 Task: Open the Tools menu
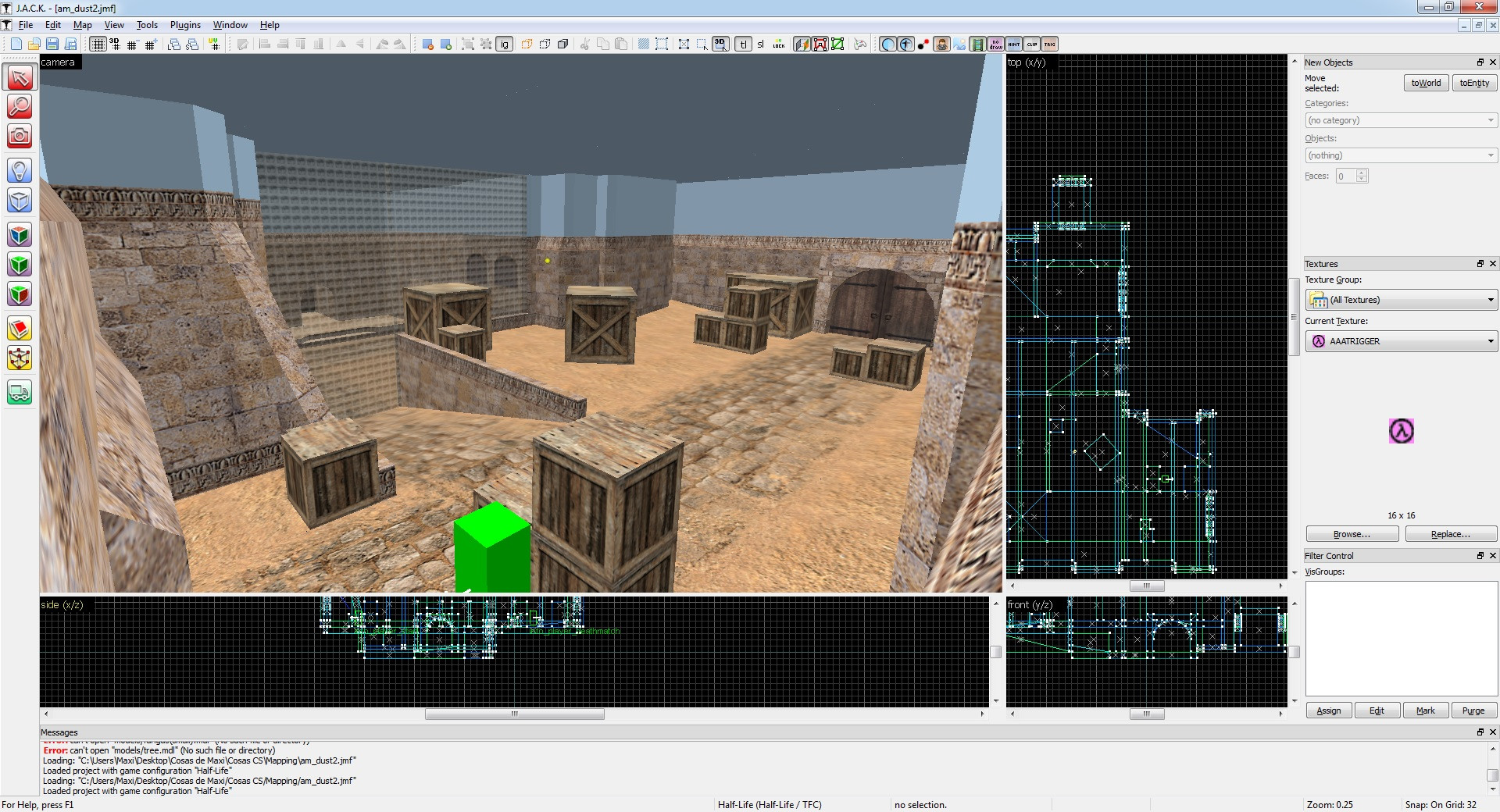[147, 25]
